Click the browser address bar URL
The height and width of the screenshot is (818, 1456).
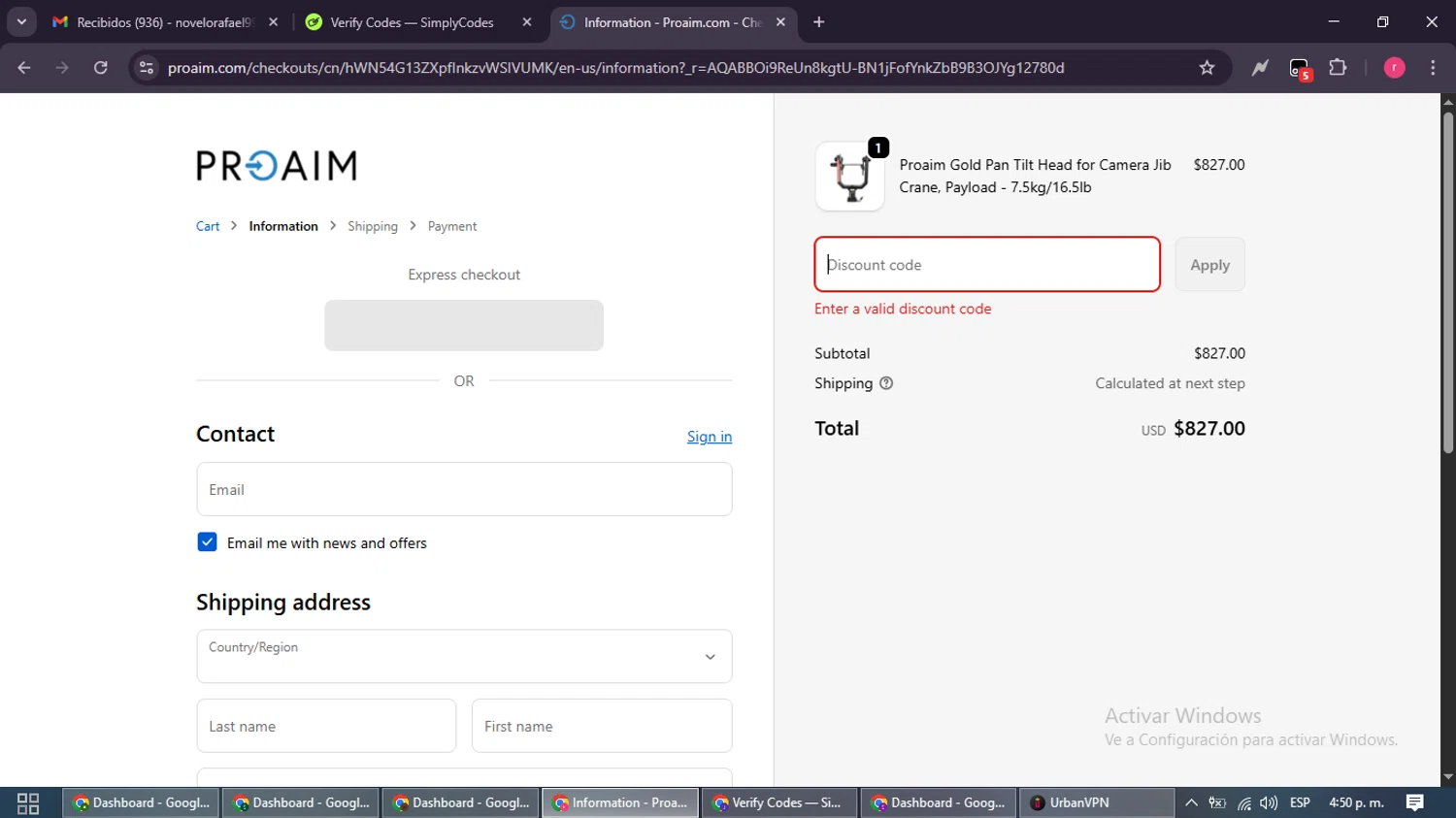click(615, 68)
